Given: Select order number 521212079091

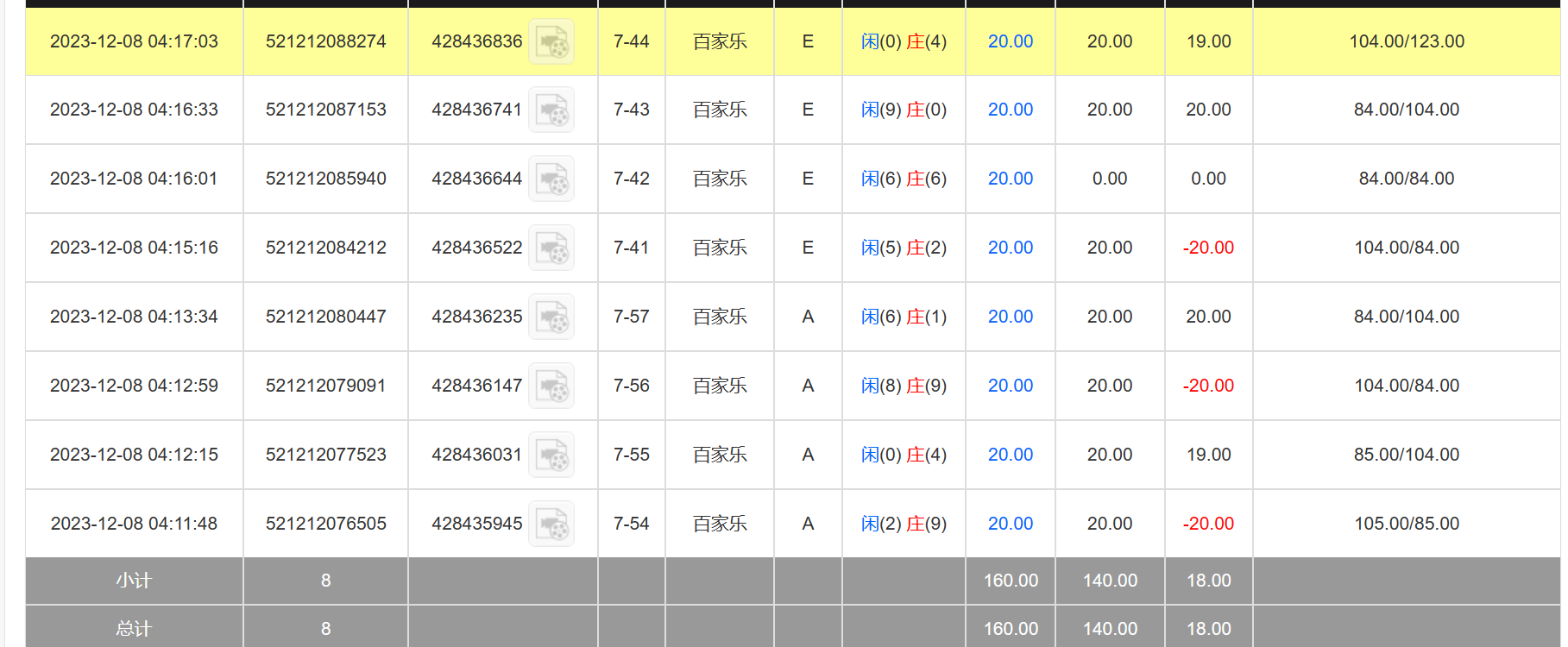Looking at the screenshot, I should pos(326,386).
